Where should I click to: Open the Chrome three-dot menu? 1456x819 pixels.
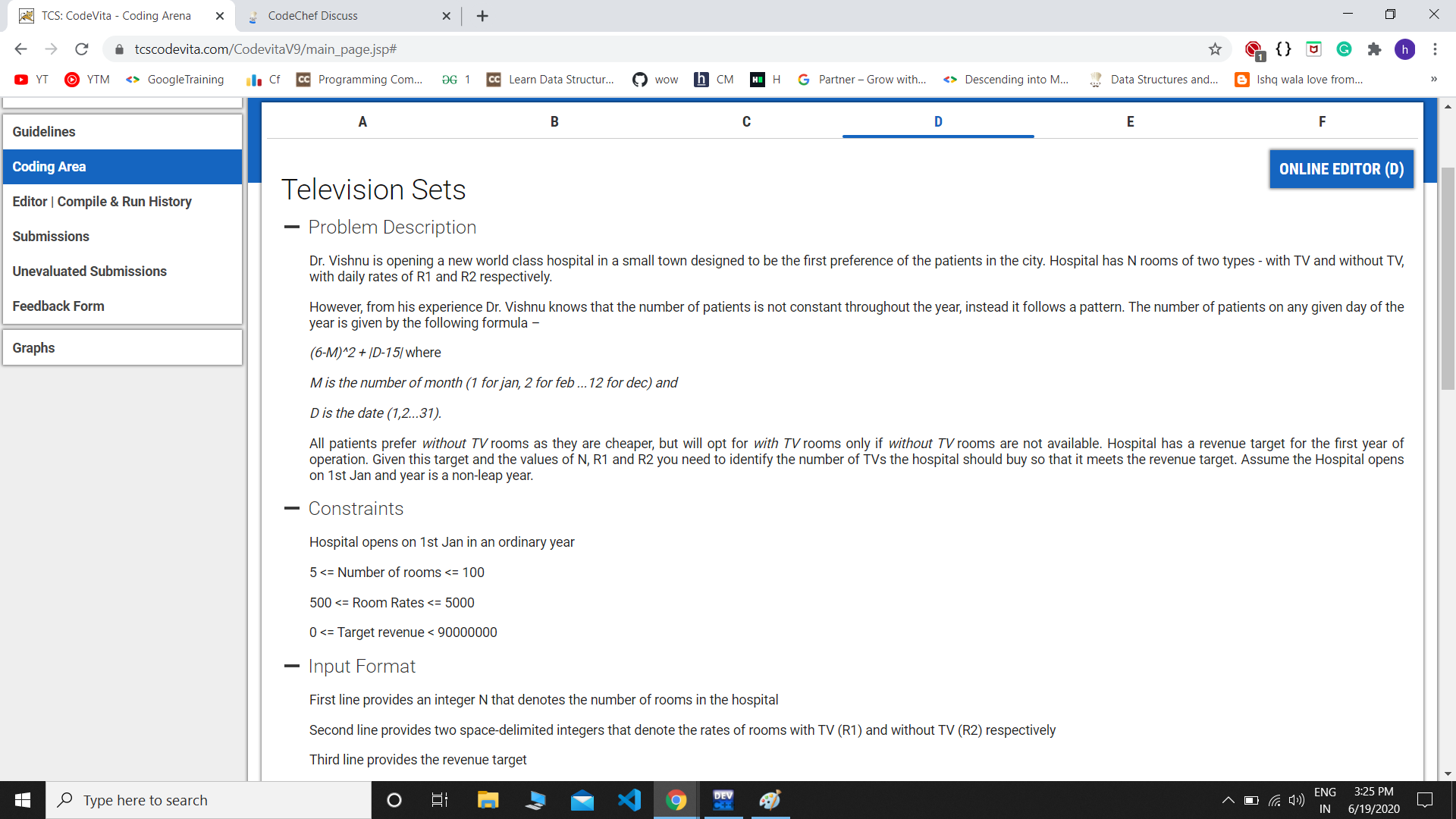tap(1435, 49)
